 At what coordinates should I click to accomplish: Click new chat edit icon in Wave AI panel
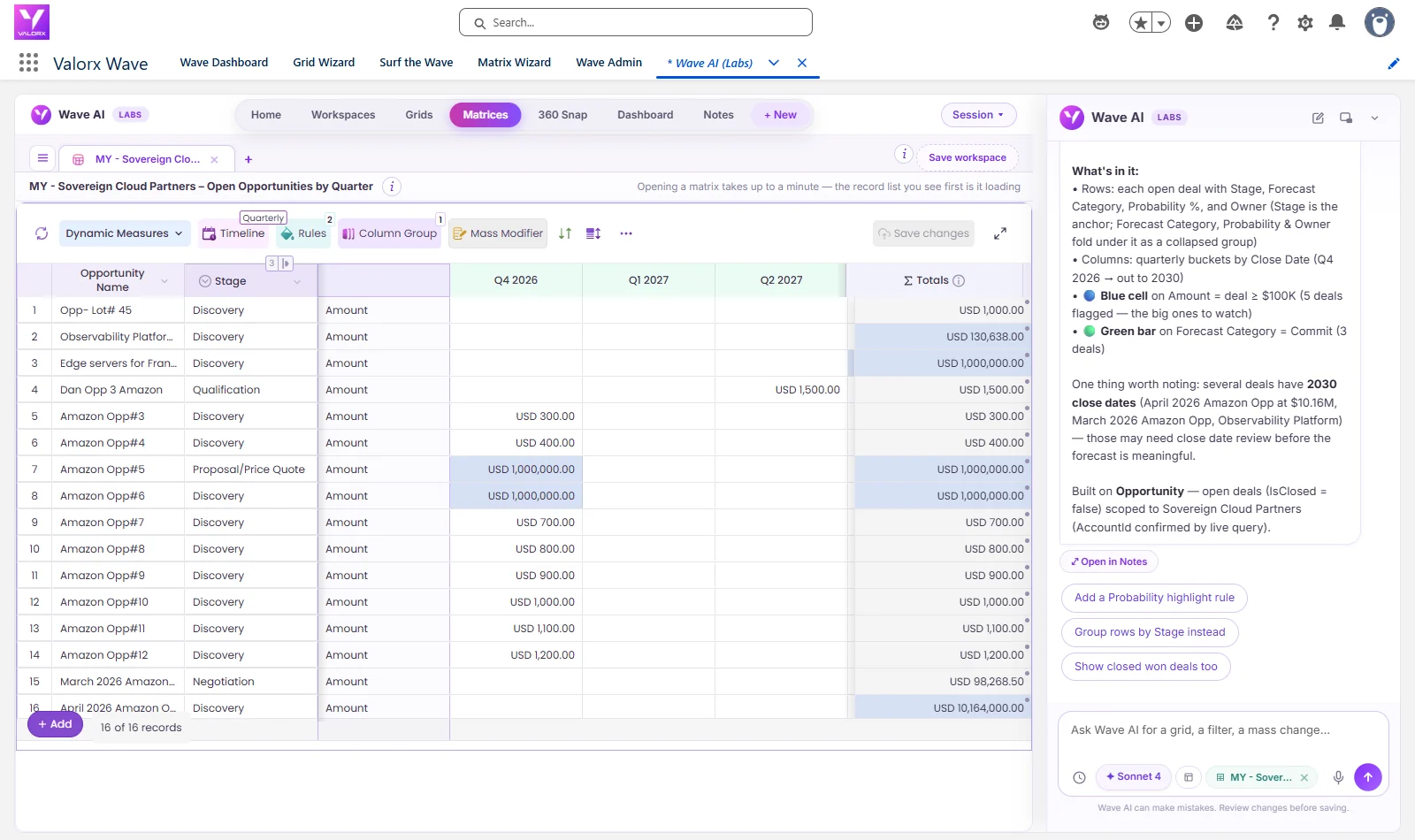tap(1318, 118)
